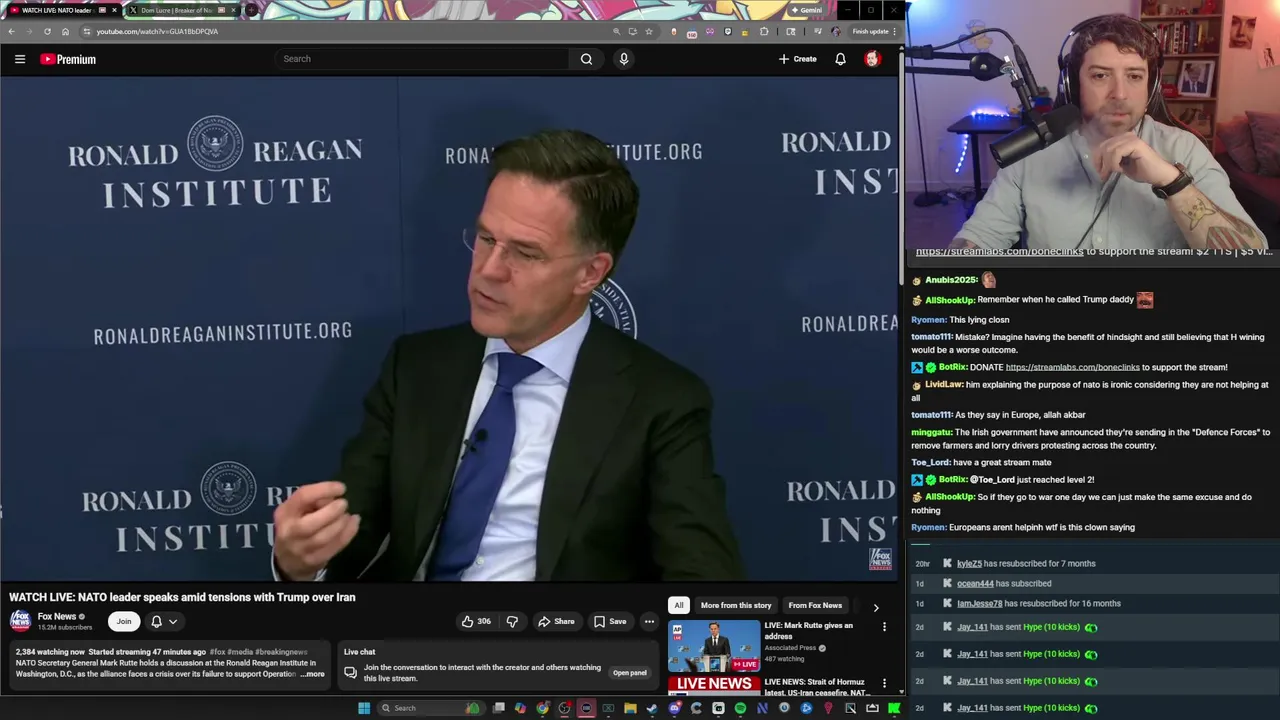Open Discord from the taskbar

pyautogui.click(x=674, y=708)
